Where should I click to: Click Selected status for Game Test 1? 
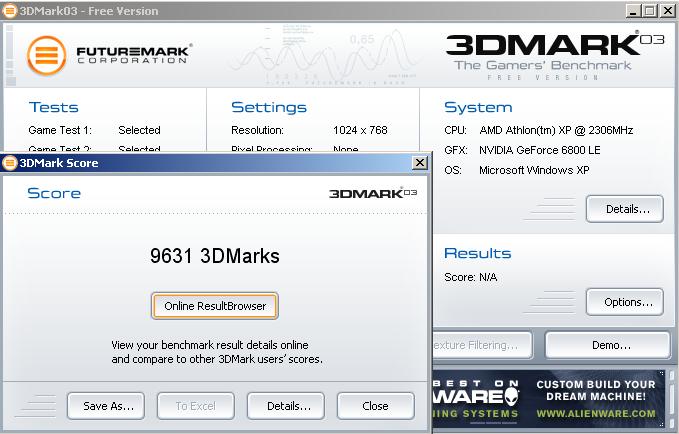[139, 130]
